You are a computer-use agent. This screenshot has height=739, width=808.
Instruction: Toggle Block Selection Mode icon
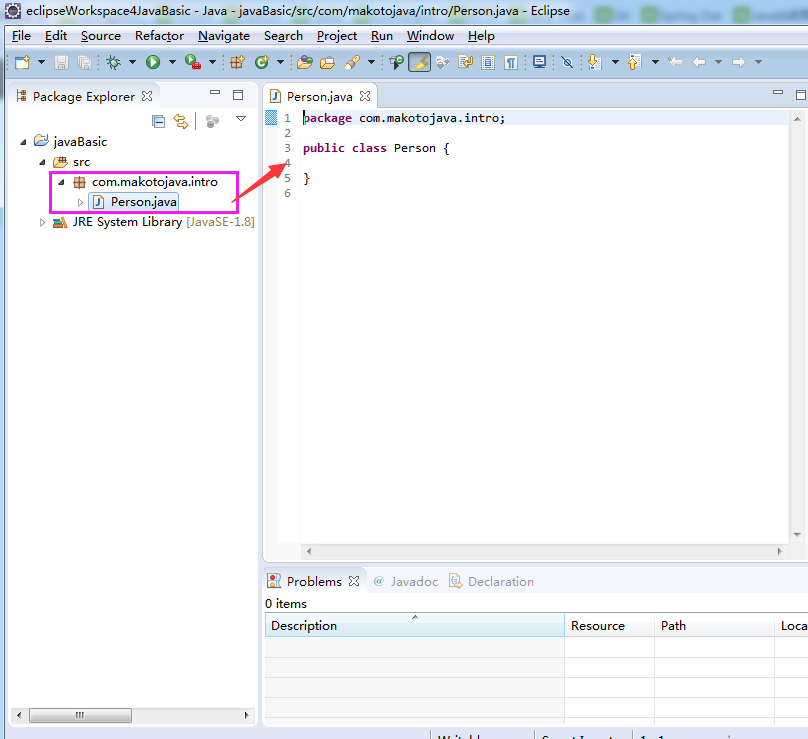(x=488, y=62)
